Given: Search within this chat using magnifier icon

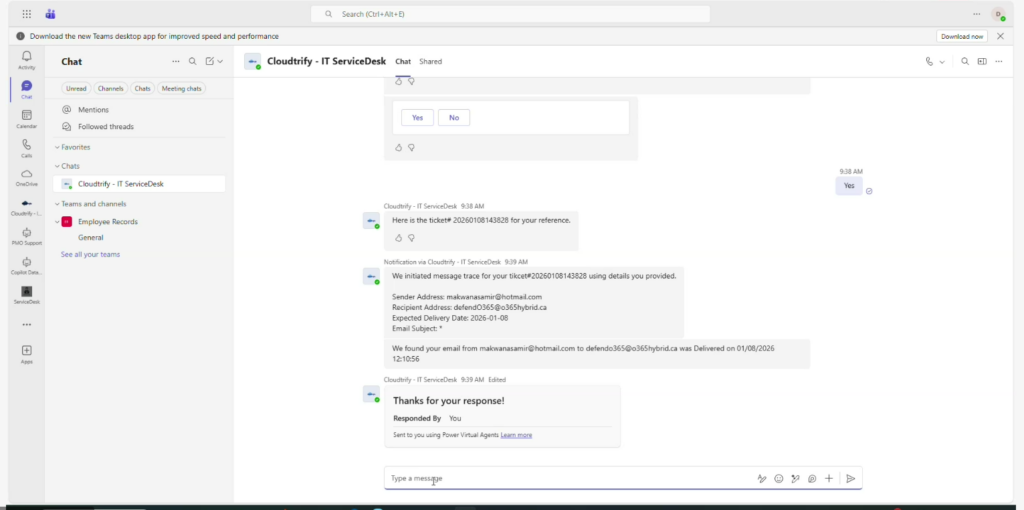Looking at the screenshot, I should coord(965,61).
